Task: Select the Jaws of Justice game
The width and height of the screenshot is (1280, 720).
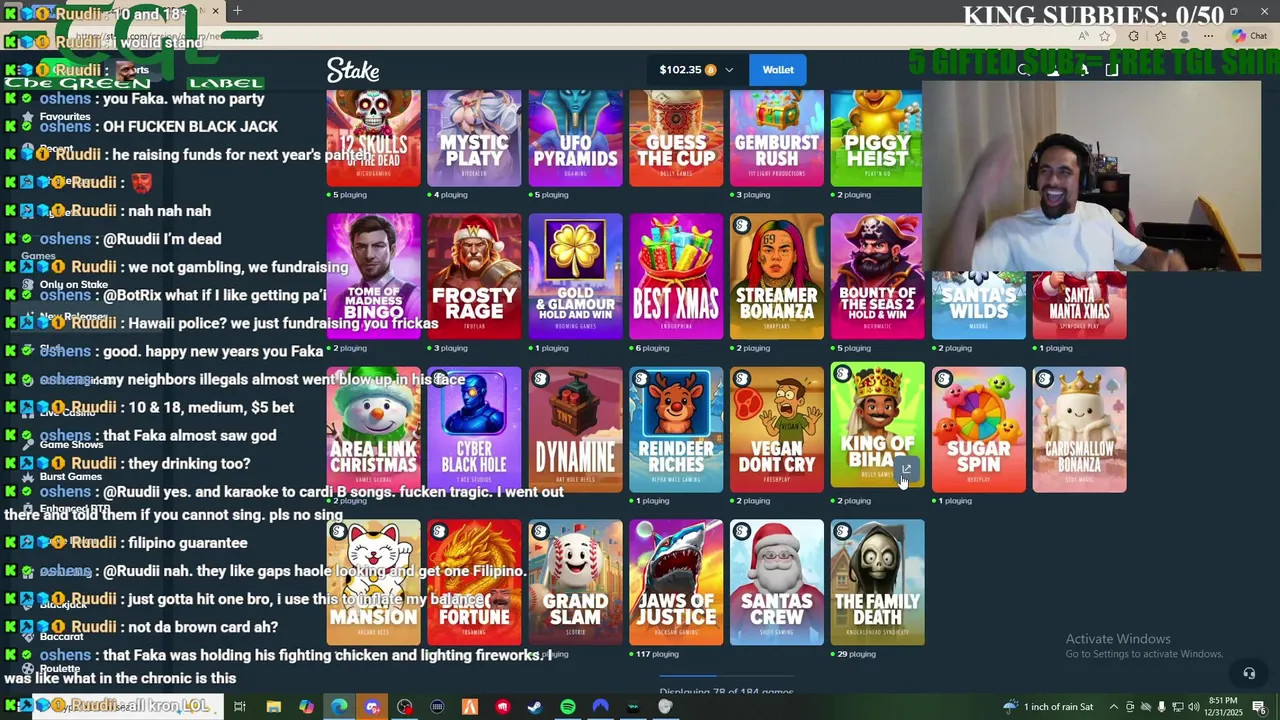Action: tap(676, 582)
